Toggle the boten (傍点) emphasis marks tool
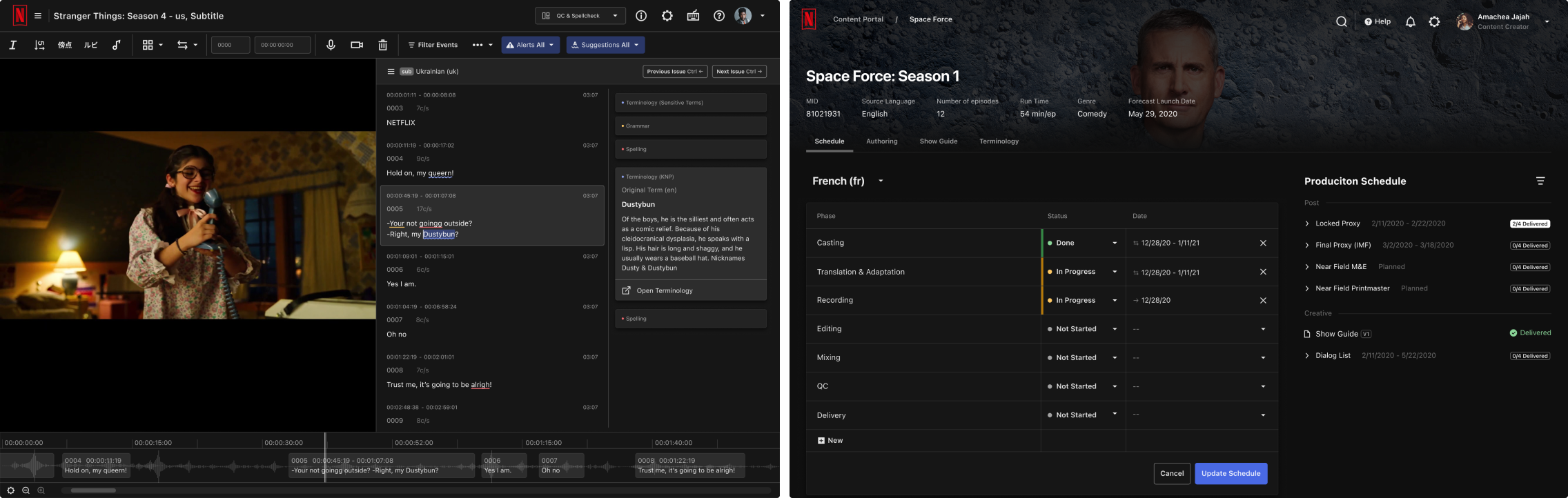Image resolution: width=1568 pixels, height=498 pixels. pyautogui.click(x=65, y=45)
